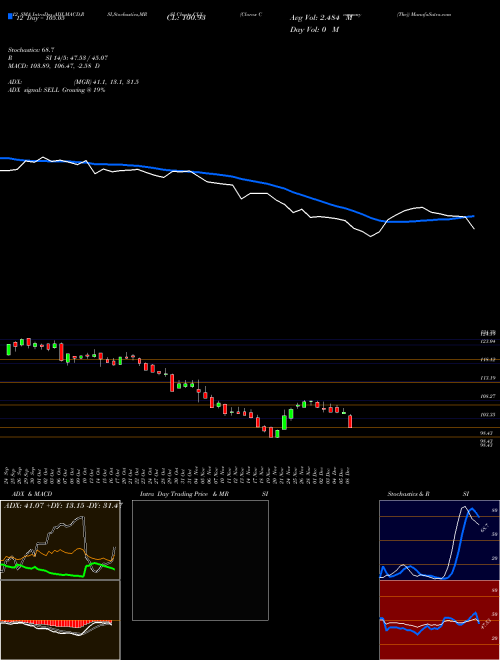Click the 'Avg Vol: 2.484 M' text
This screenshot has height=660, width=500.
tap(320, 18)
